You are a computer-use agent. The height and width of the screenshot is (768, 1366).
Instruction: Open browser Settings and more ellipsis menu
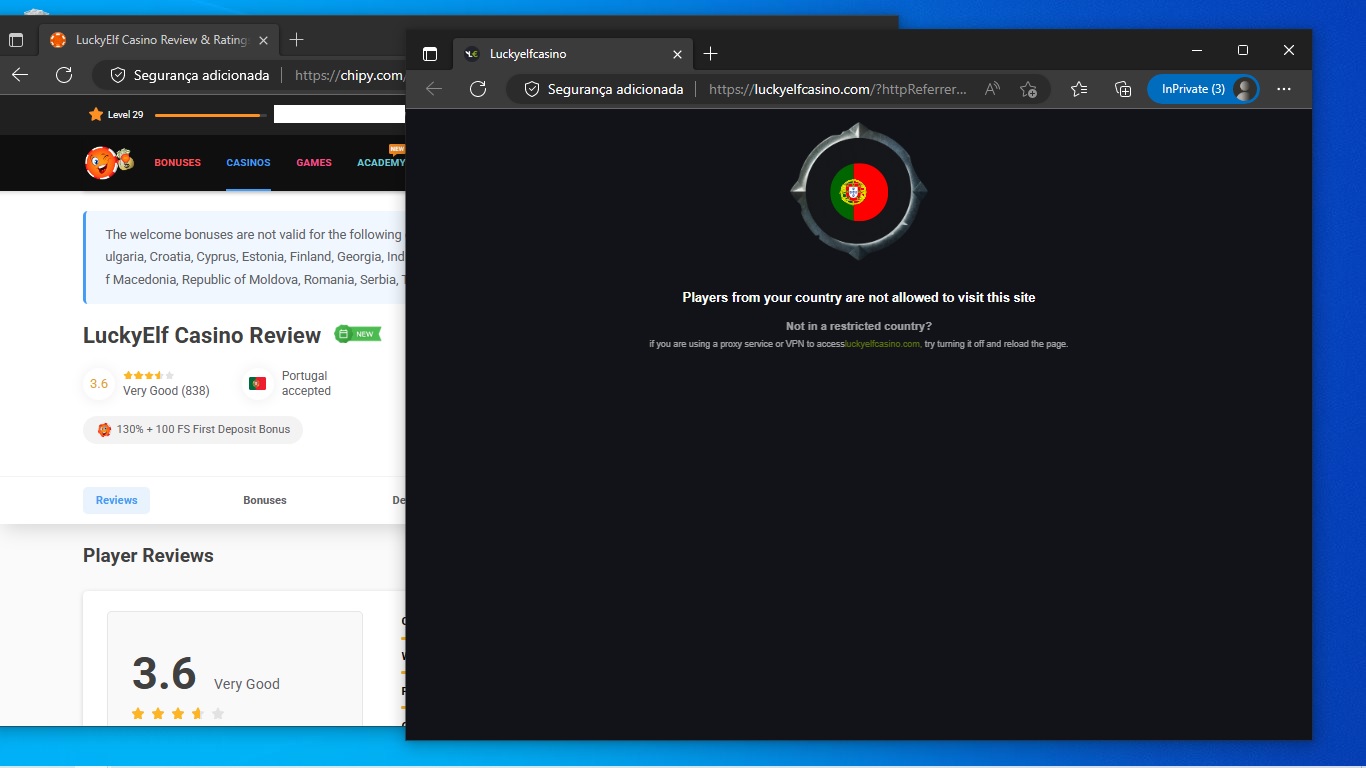pos(1284,89)
